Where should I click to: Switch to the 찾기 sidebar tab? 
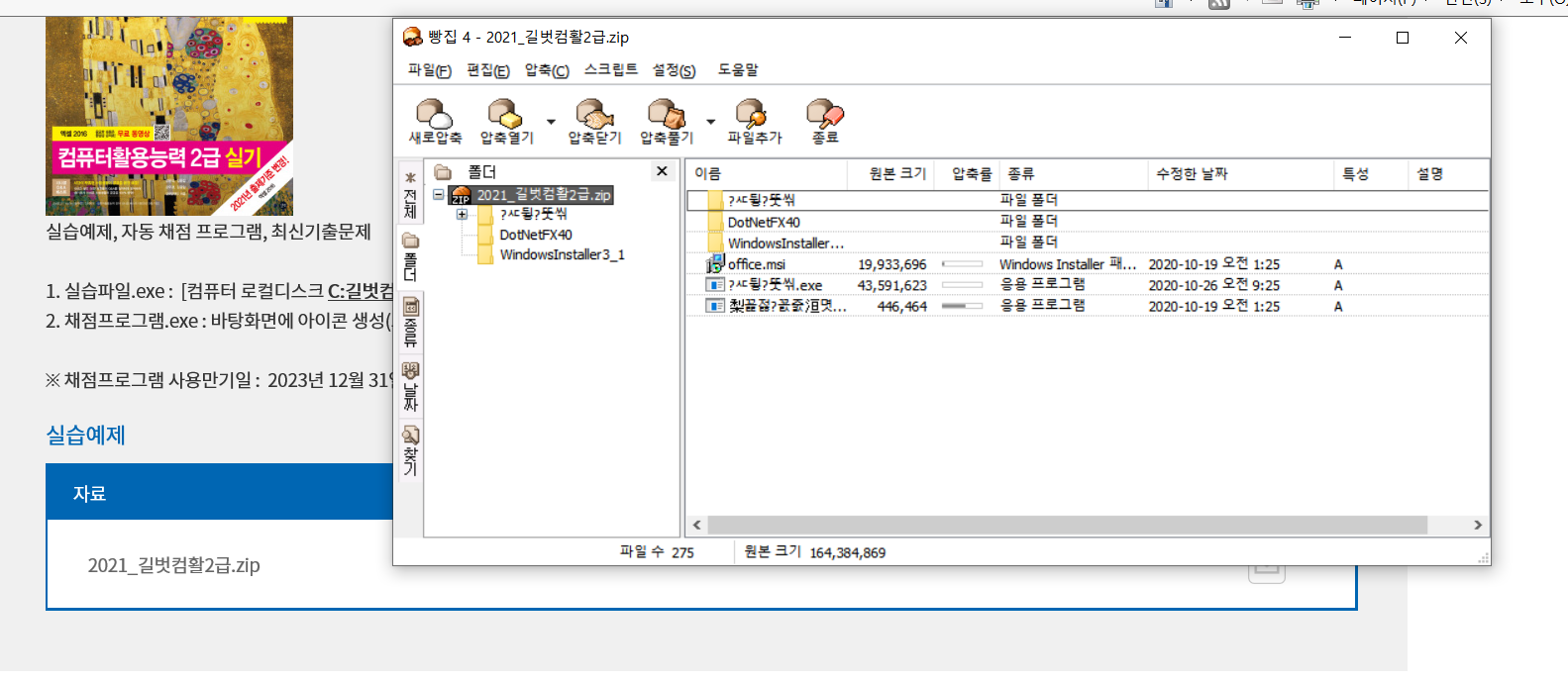[x=410, y=450]
